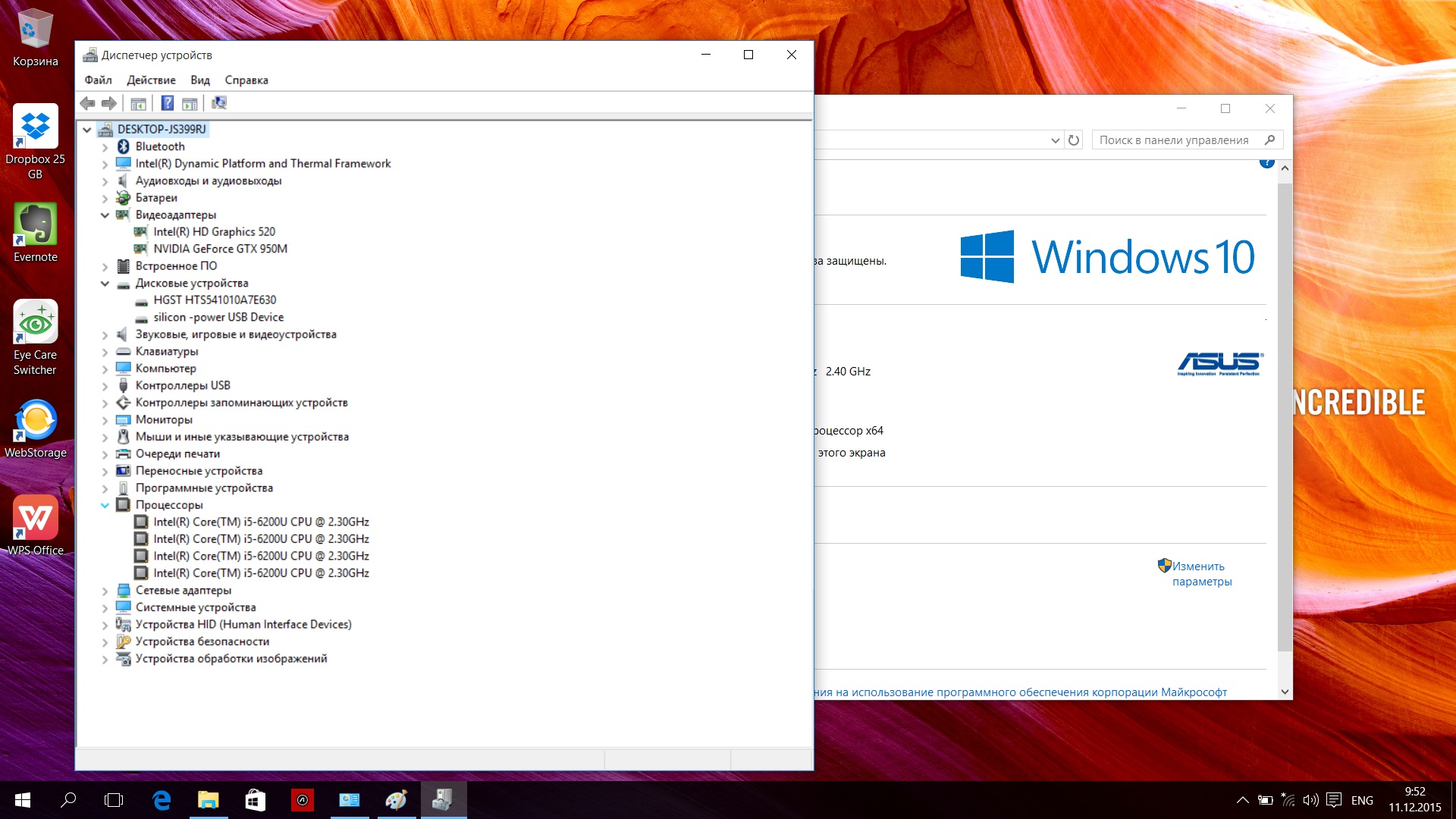Click the Scan for hardware changes toolbar icon
The image size is (1456, 819).
[x=219, y=103]
